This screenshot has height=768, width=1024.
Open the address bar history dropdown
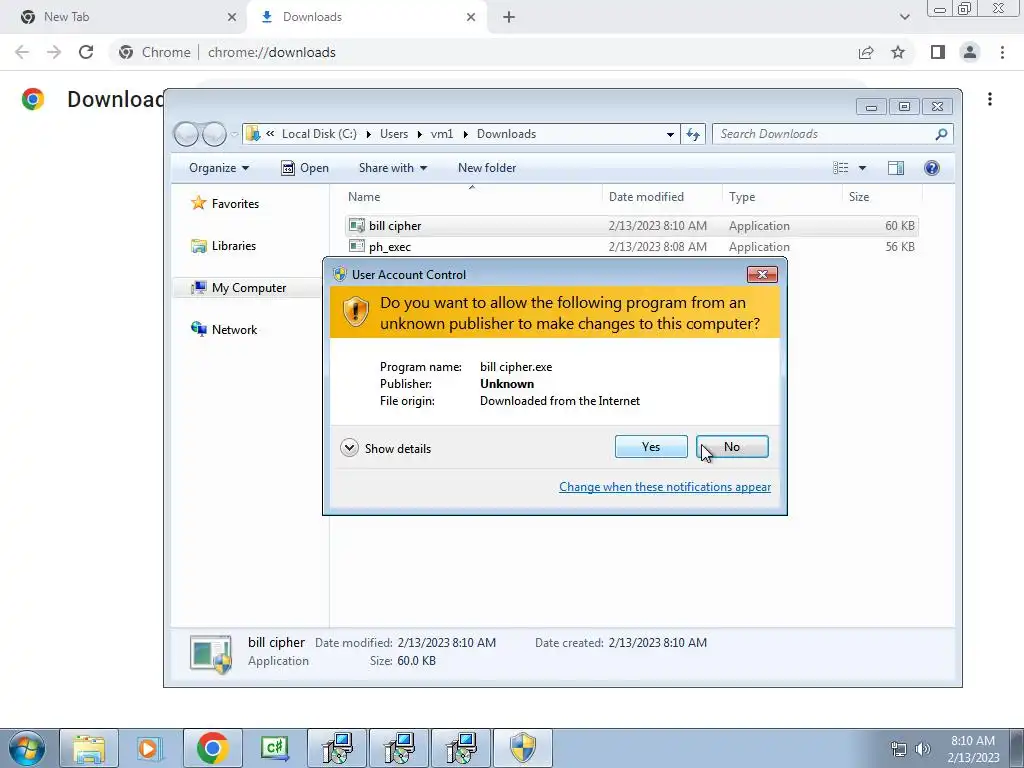670,134
